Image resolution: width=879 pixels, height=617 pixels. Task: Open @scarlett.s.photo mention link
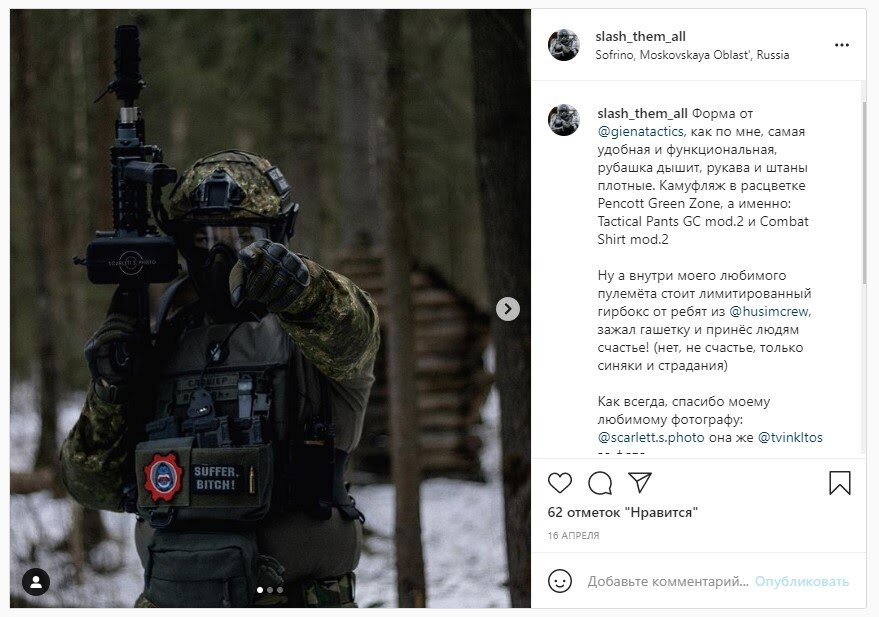(651, 438)
